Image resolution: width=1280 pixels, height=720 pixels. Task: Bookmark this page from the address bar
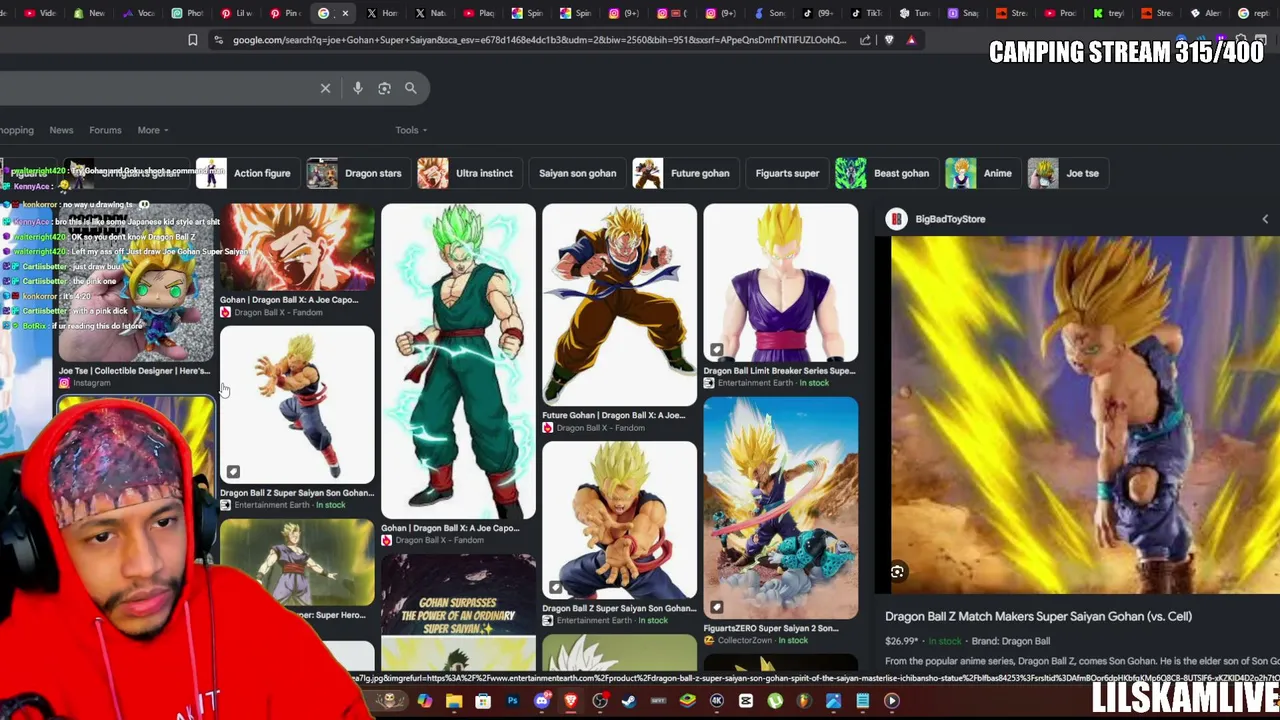click(x=193, y=40)
